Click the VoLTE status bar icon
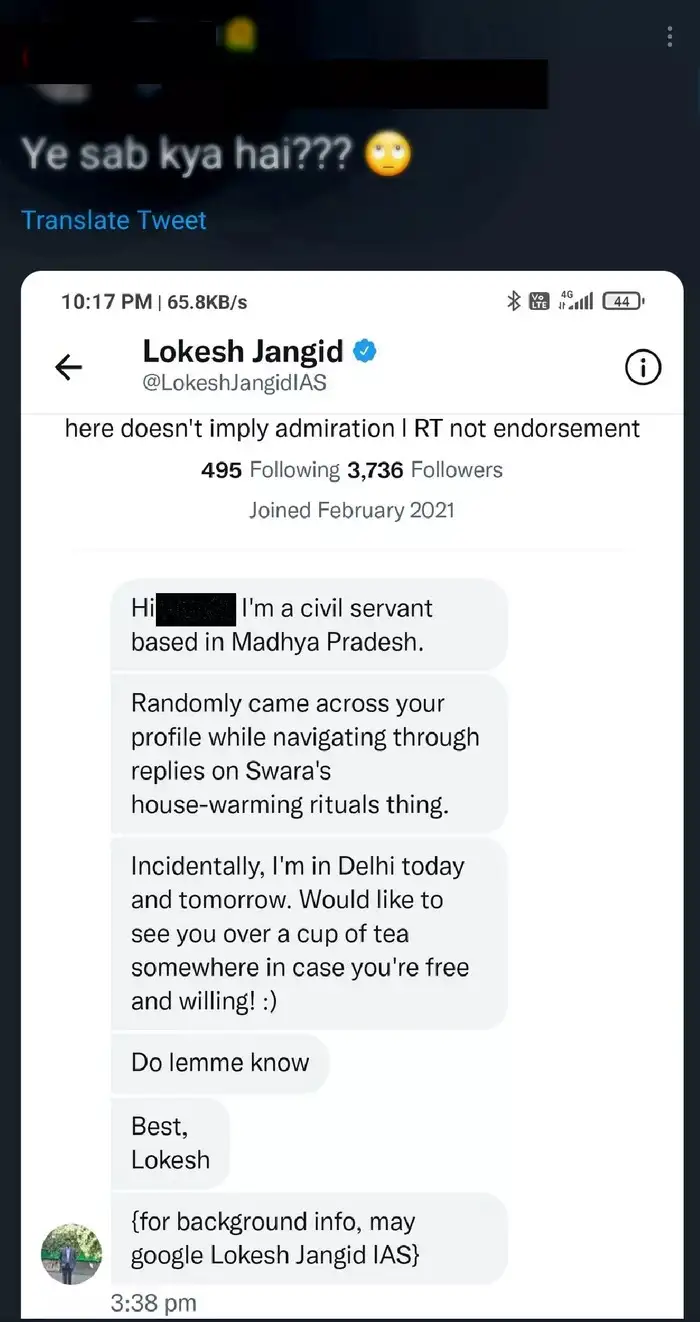This screenshot has width=700, height=1322. click(x=539, y=300)
